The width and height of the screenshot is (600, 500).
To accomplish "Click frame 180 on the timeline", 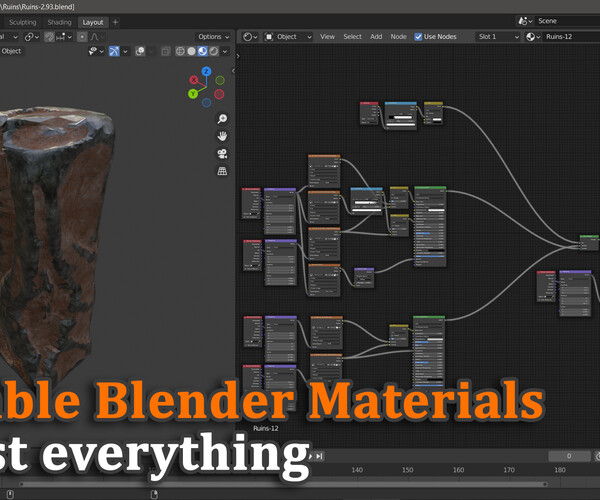I will pos(560,470).
